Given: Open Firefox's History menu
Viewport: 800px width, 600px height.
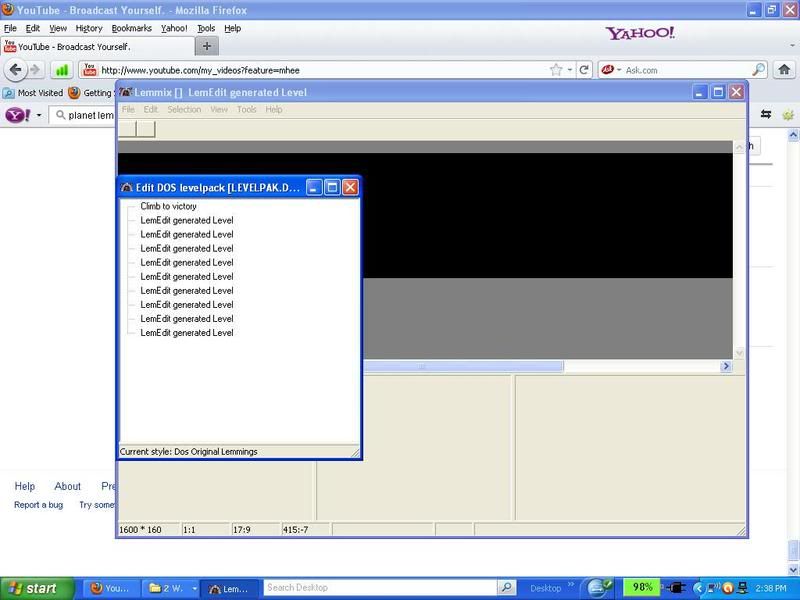Looking at the screenshot, I should [x=89, y=29].
